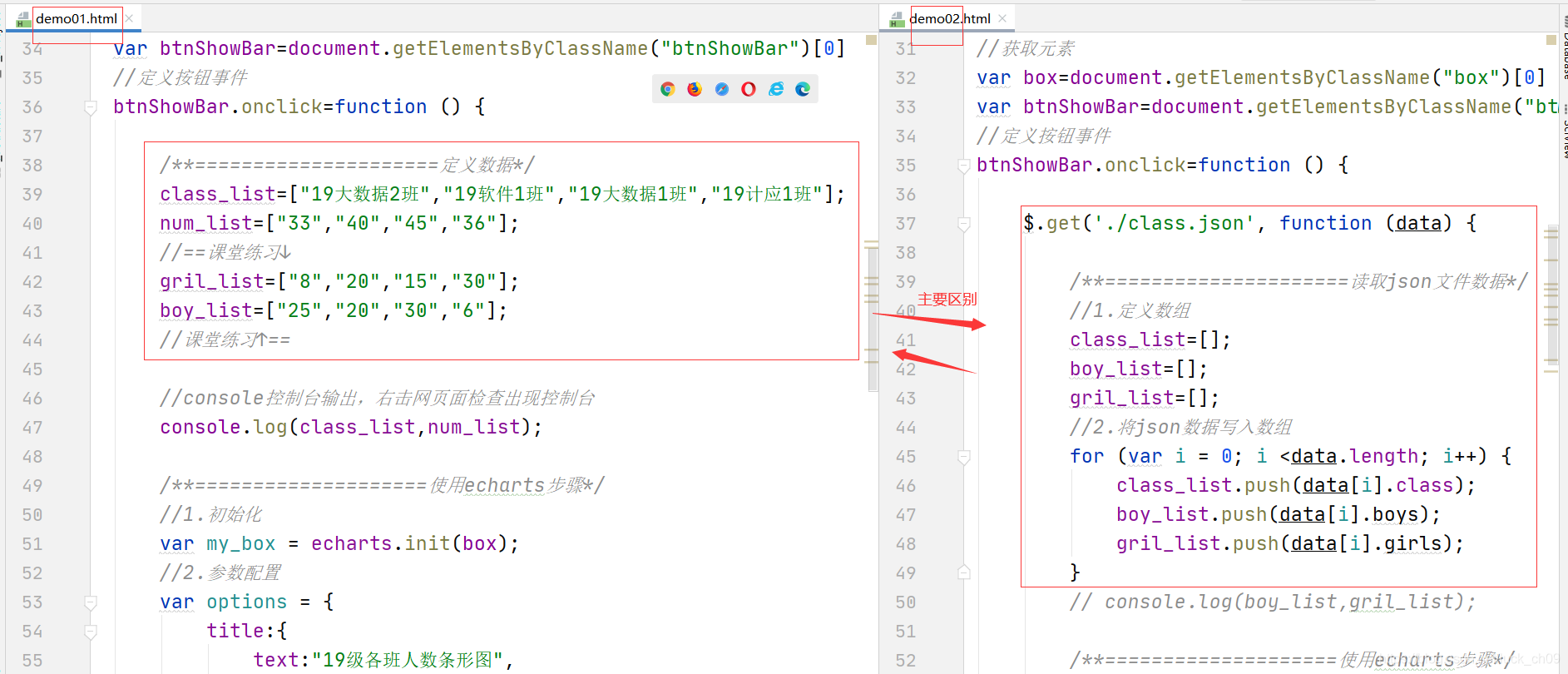This screenshot has height=674, width=1568.
Task: Collapse $.get callback fold at line 37
Action: 964,223
